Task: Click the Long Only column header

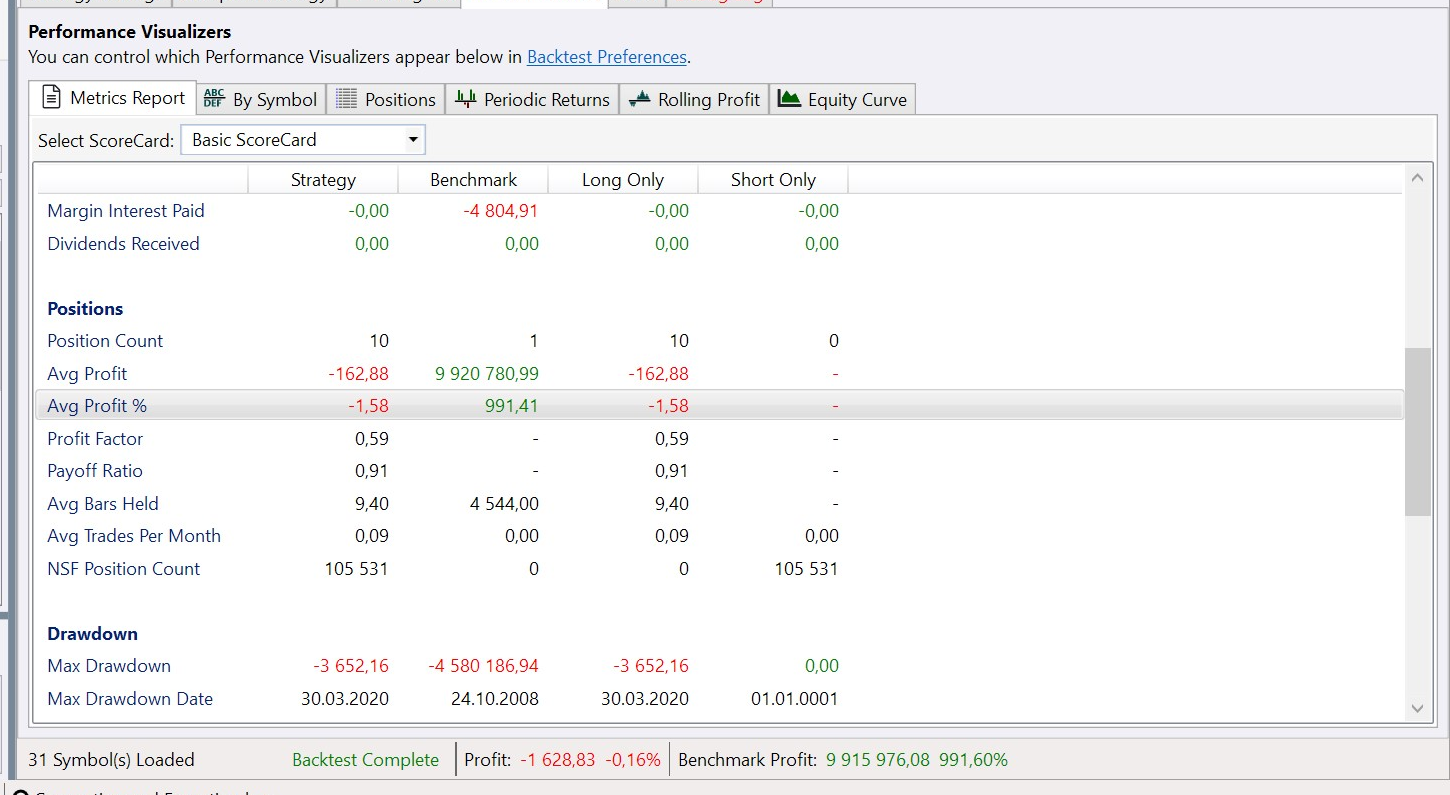Action: click(x=623, y=180)
